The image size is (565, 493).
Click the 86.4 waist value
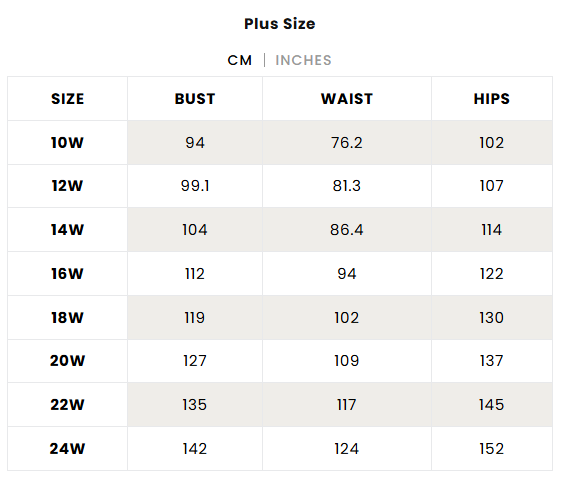coord(347,230)
